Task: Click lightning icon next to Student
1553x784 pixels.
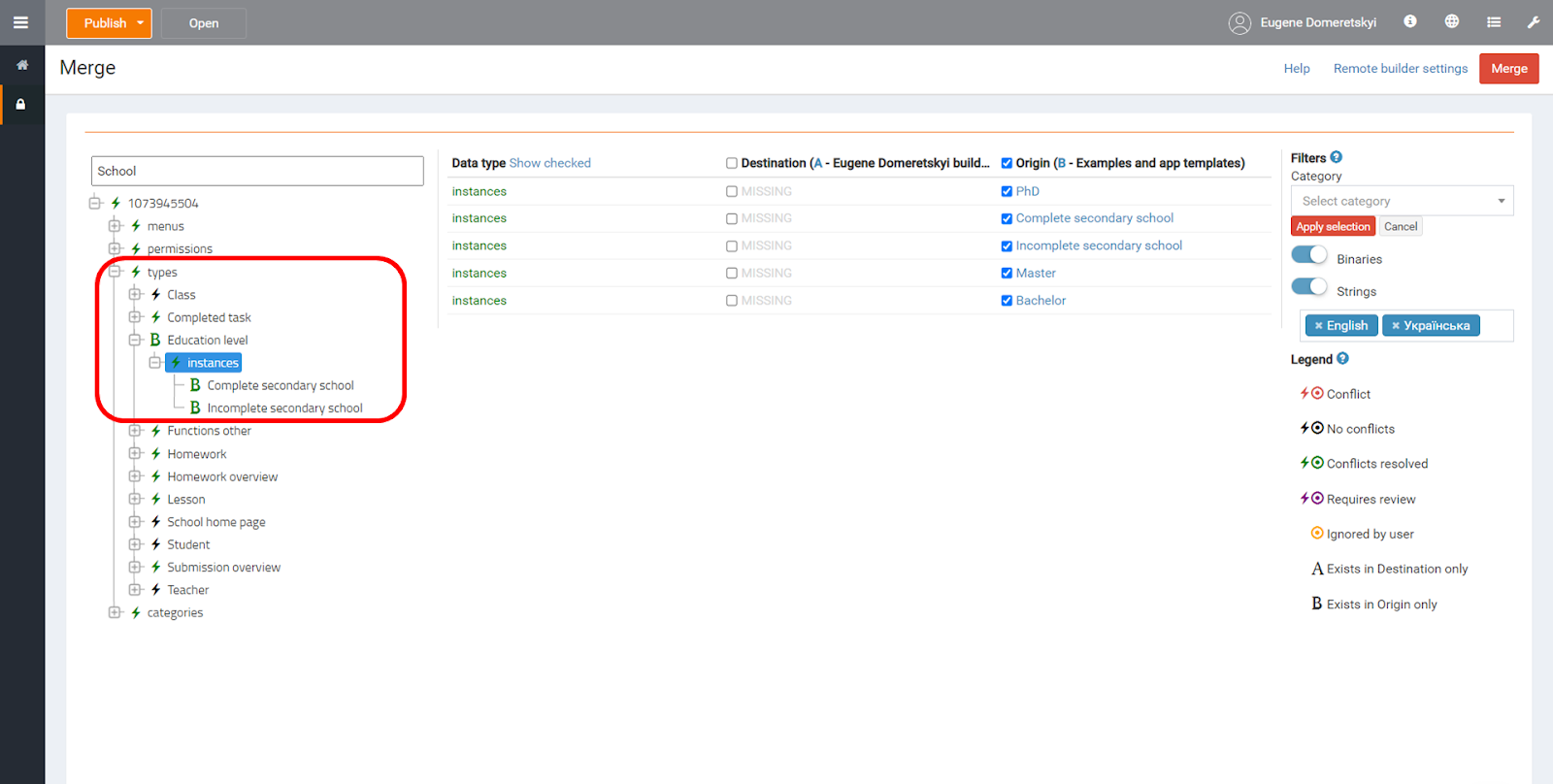Action: pos(155,544)
